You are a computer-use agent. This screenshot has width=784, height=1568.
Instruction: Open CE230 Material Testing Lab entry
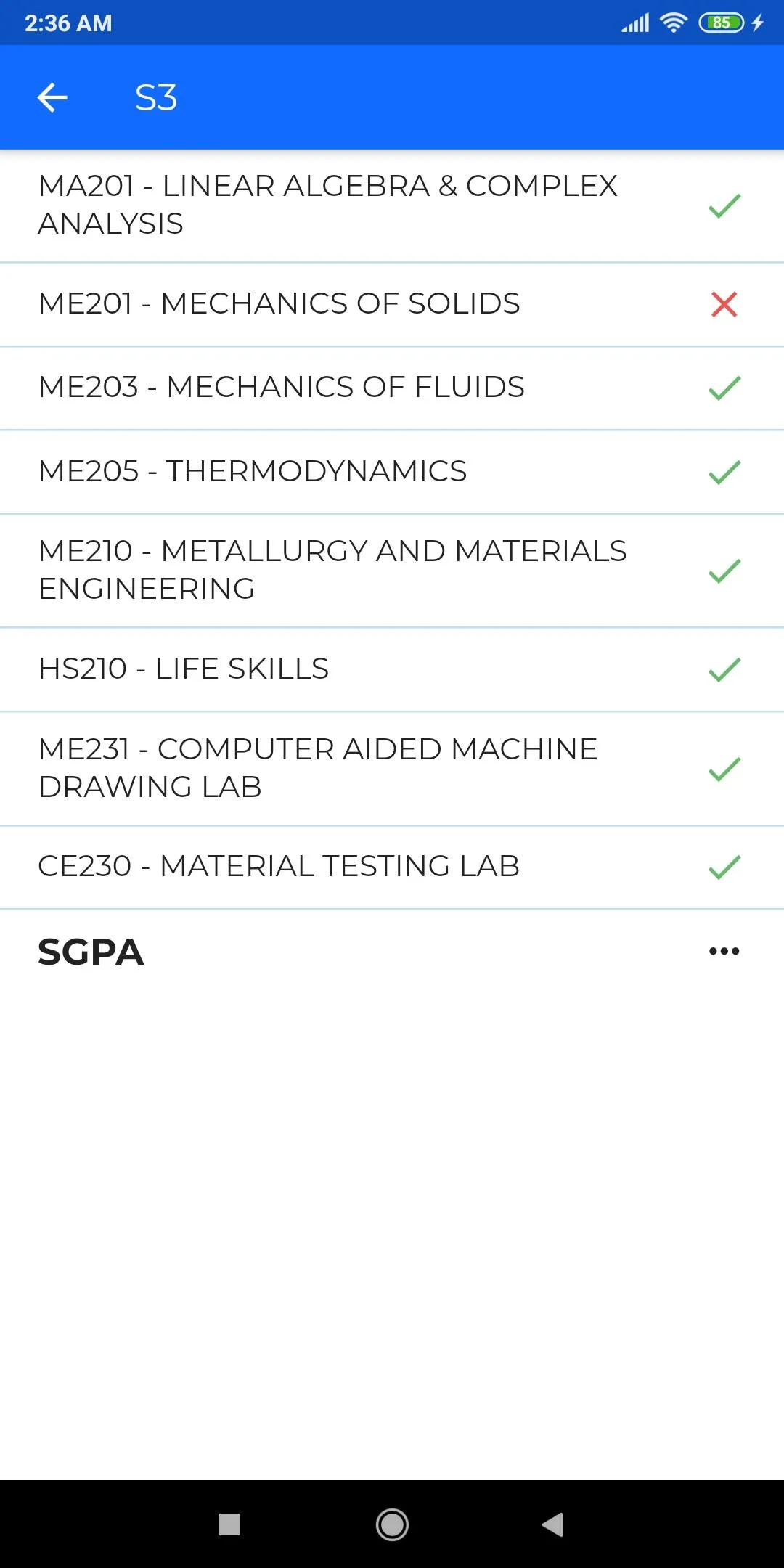pyautogui.click(x=279, y=866)
